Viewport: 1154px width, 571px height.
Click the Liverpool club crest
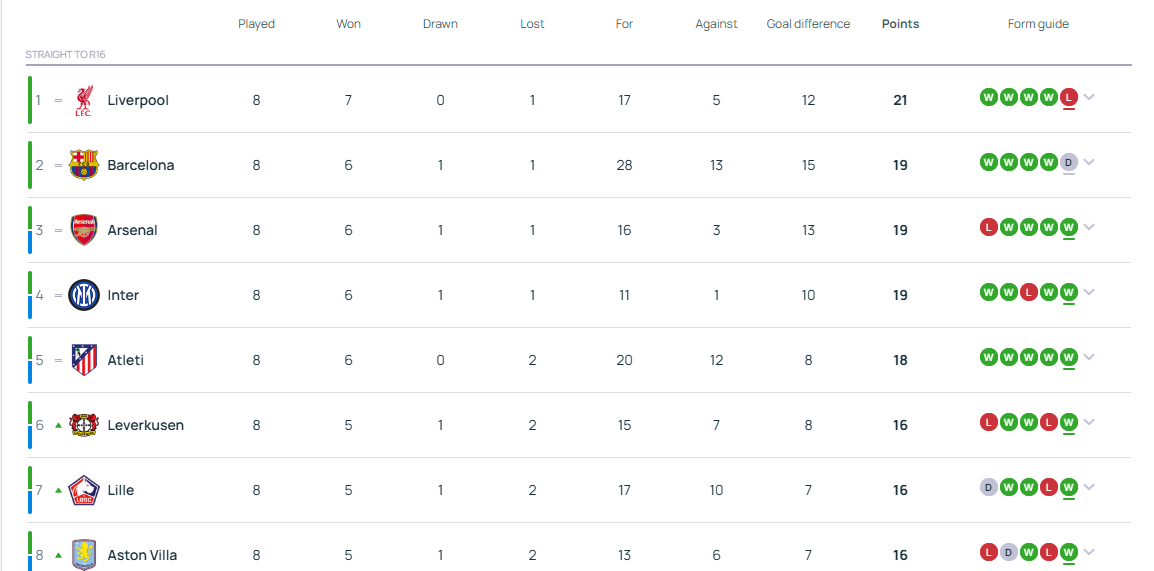coord(84,100)
